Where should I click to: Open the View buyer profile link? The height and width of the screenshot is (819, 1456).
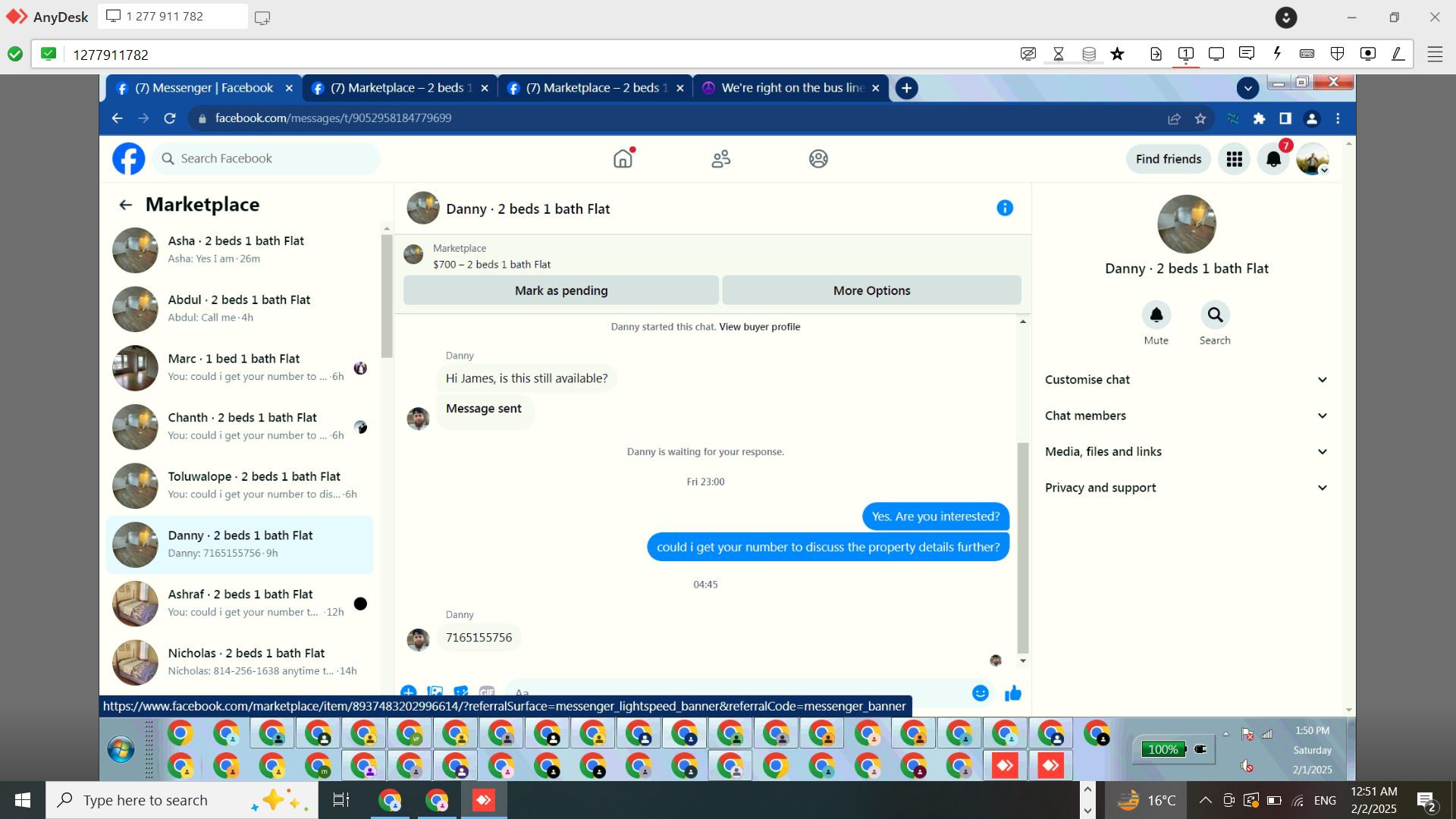[759, 327]
